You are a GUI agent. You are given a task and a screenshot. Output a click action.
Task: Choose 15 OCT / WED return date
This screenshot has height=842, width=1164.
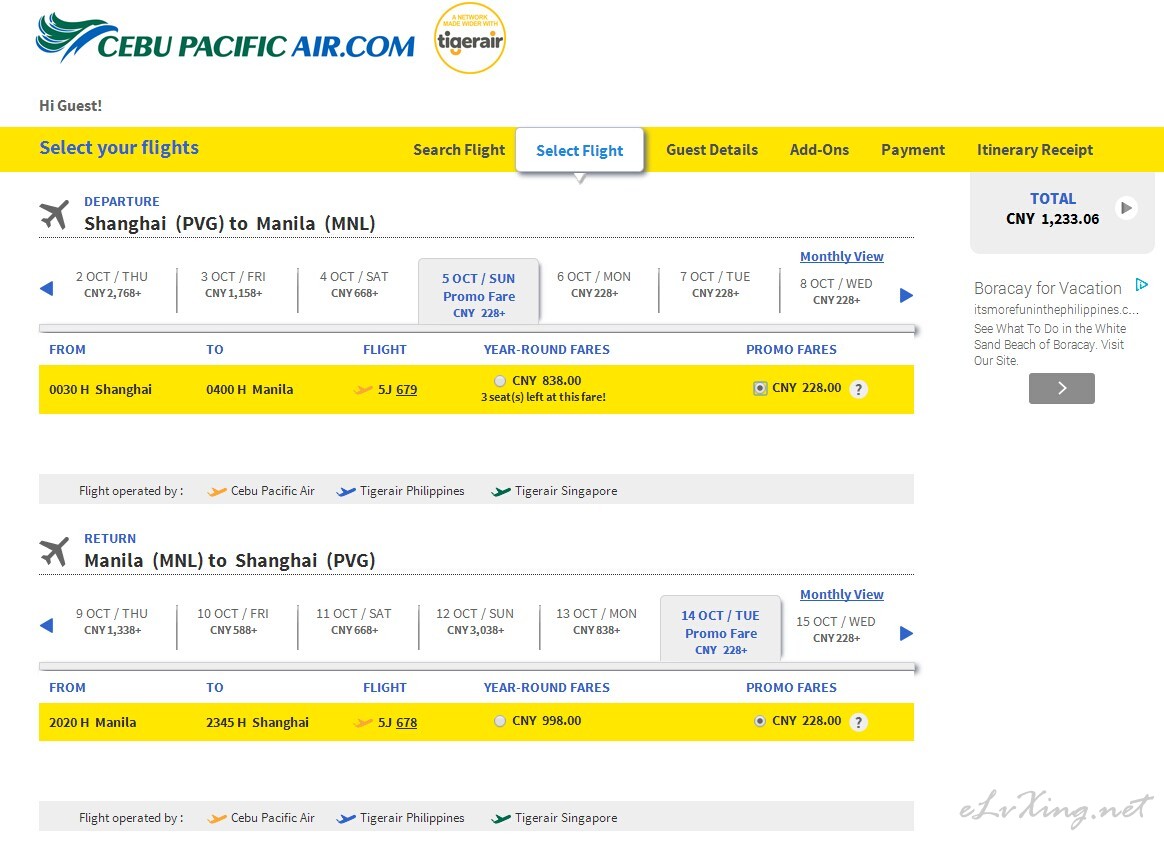click(x=836, y=629)
